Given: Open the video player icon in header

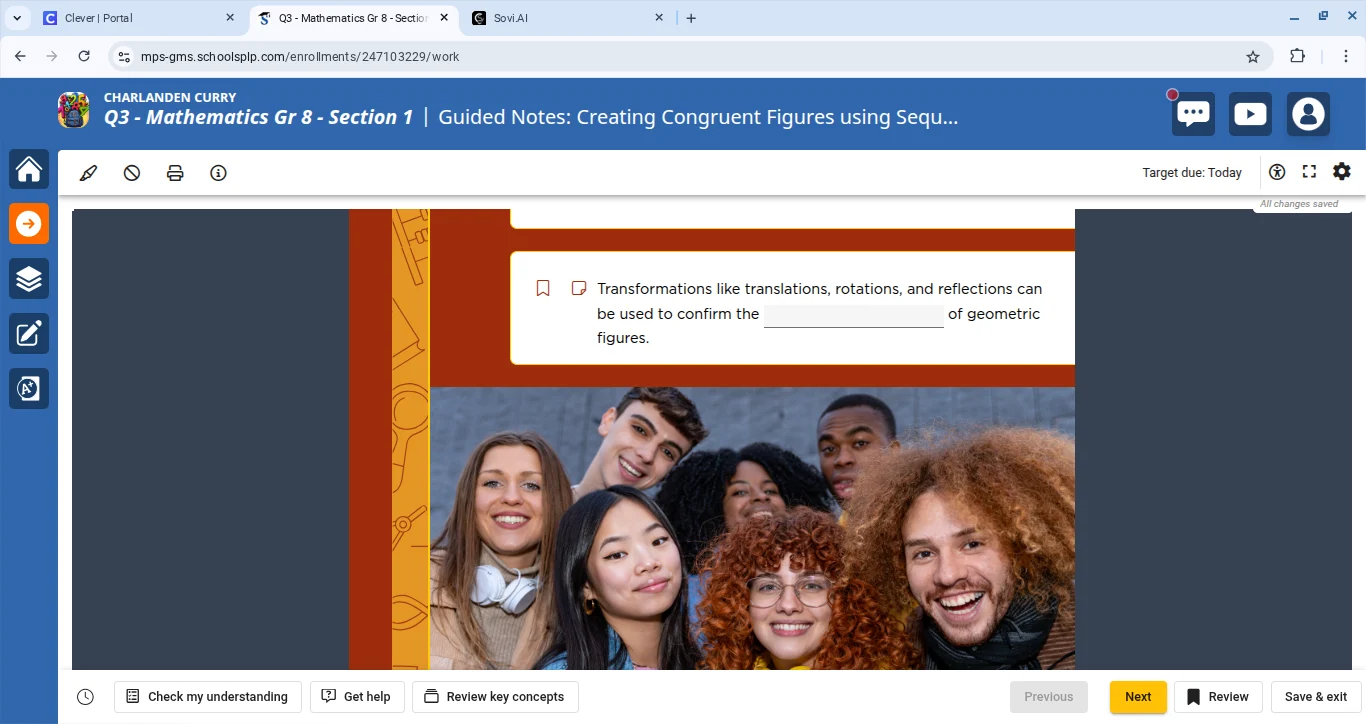Looking at the screenshot, I should [1250, 114].
